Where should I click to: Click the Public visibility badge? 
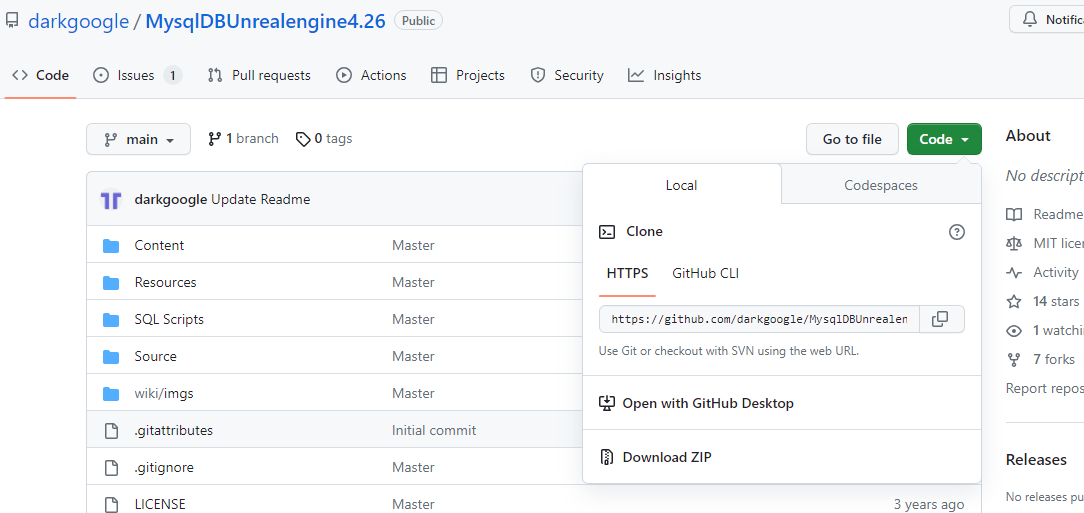(418, 21)
